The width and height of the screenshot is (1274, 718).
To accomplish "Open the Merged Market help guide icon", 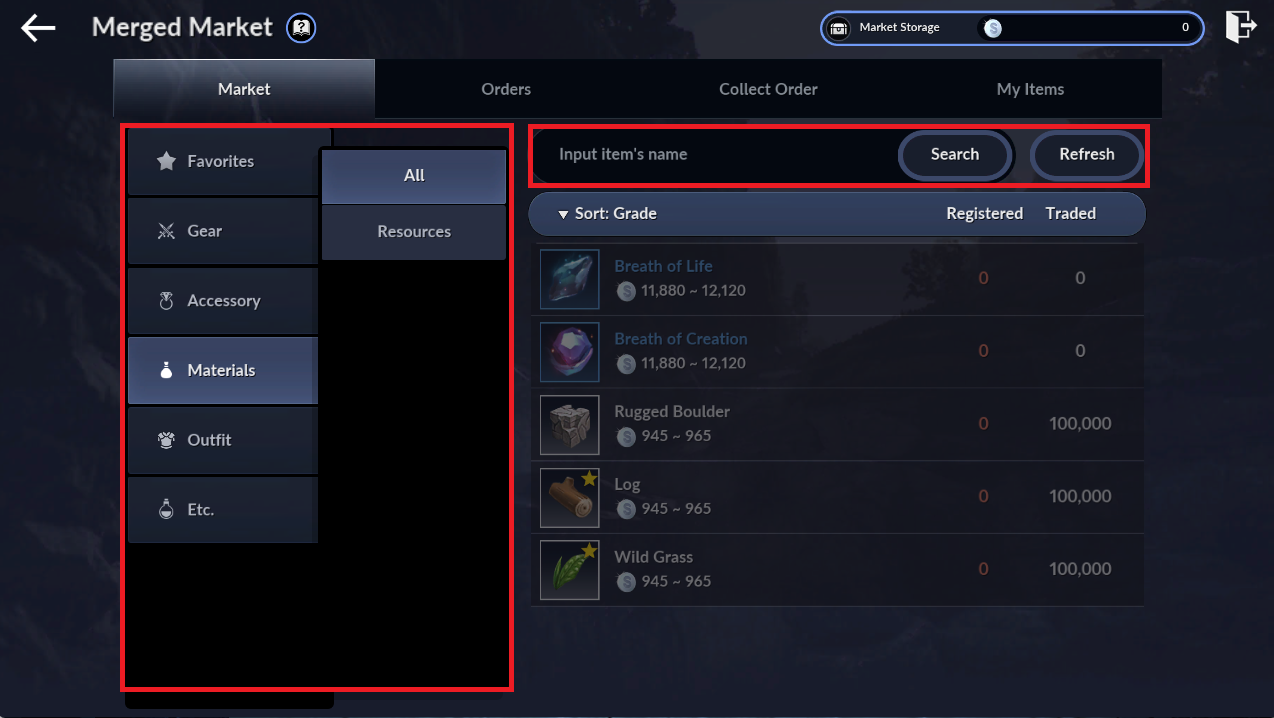I will [x=301, y=28].
